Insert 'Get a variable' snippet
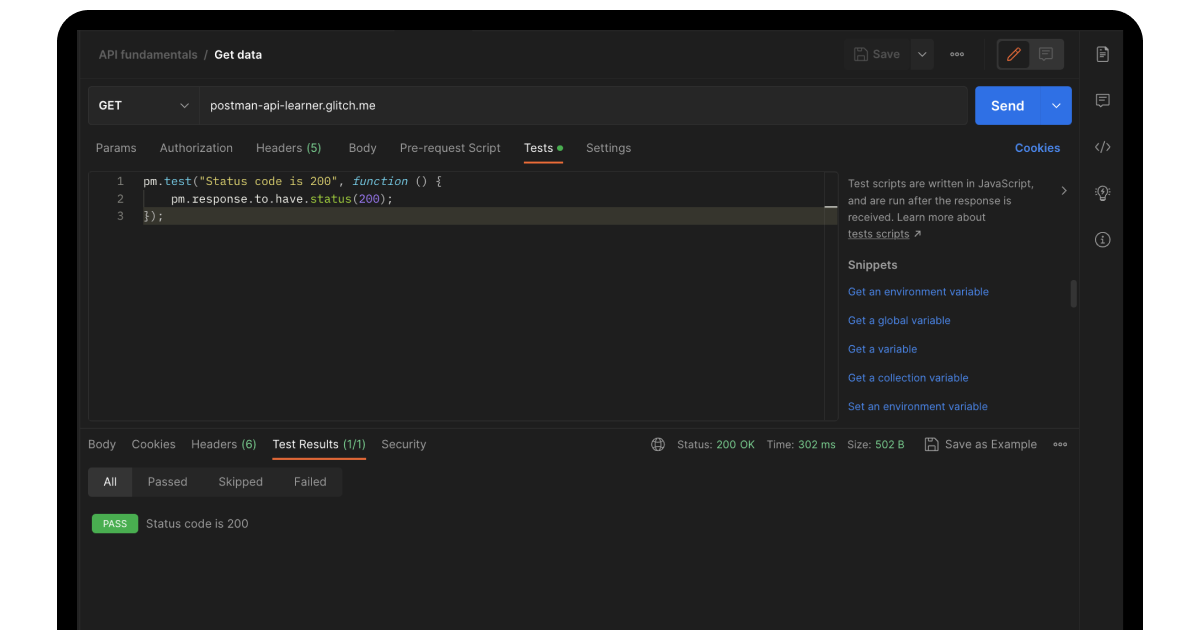 click(x=882, y=349)
